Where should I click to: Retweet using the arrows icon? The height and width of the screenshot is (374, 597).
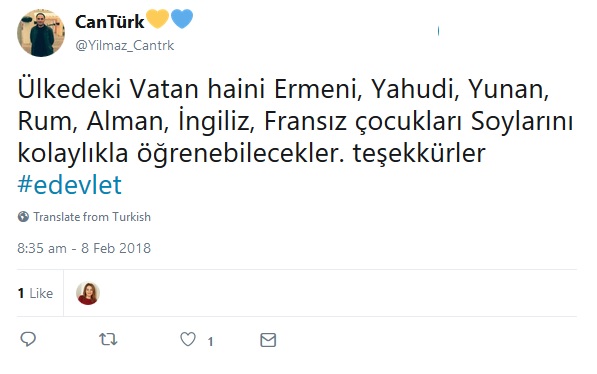tap(108, 339)
